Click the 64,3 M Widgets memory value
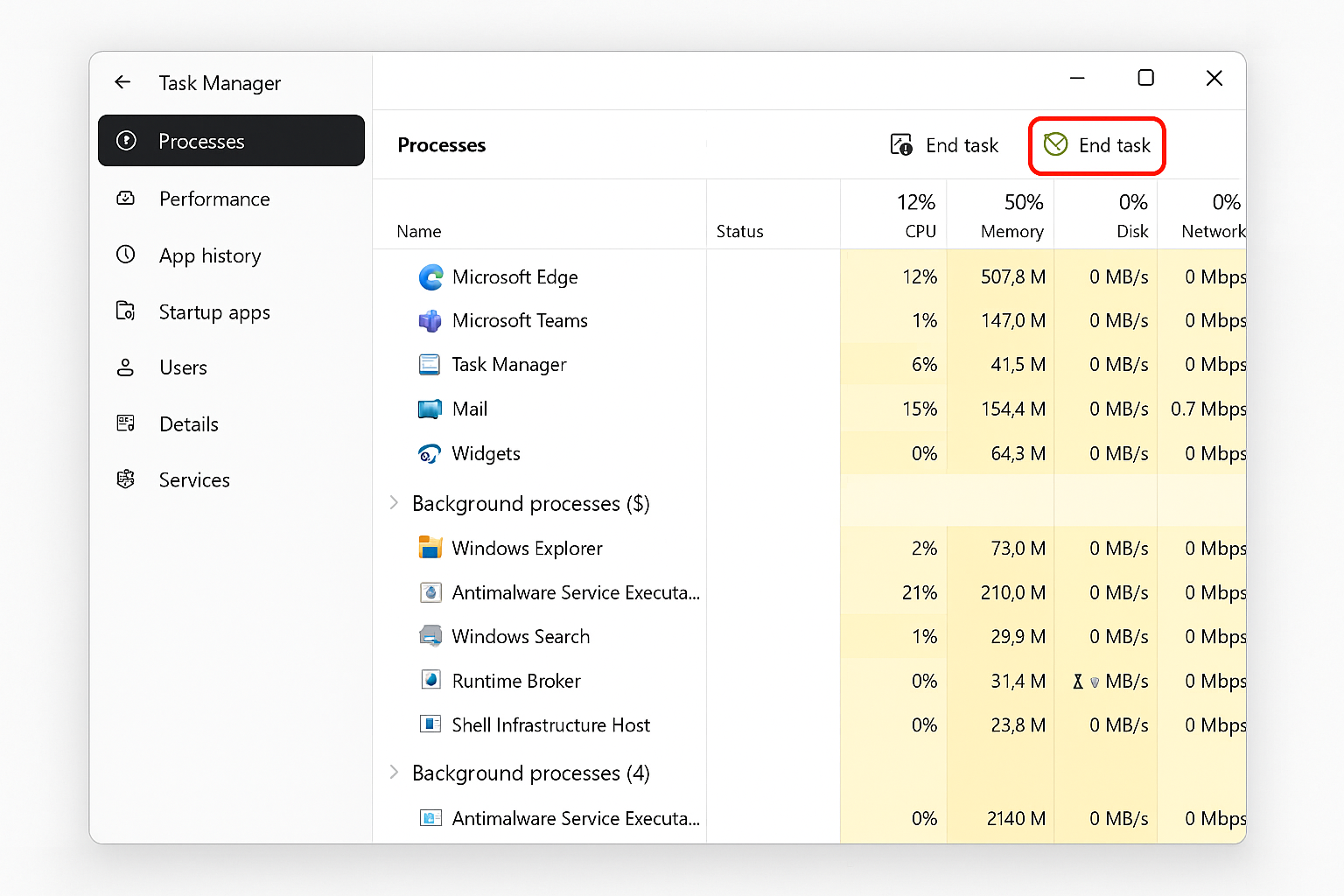The image size is (1344, 896). [x=1018, y=454]
